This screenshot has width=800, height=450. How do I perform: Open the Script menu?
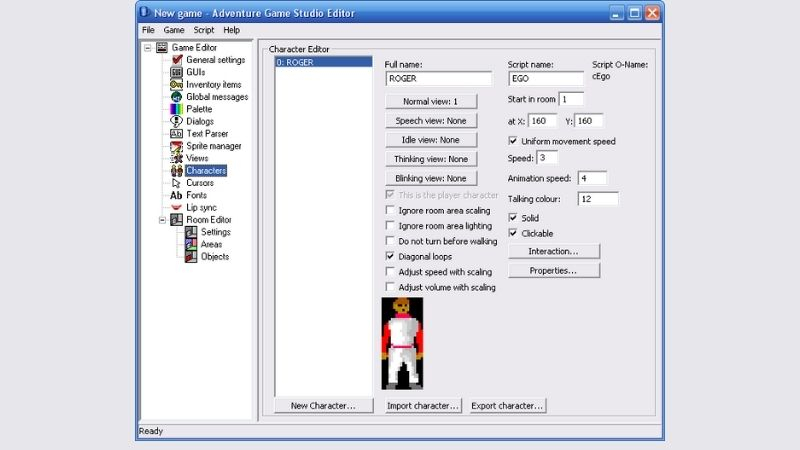(204, 30)
